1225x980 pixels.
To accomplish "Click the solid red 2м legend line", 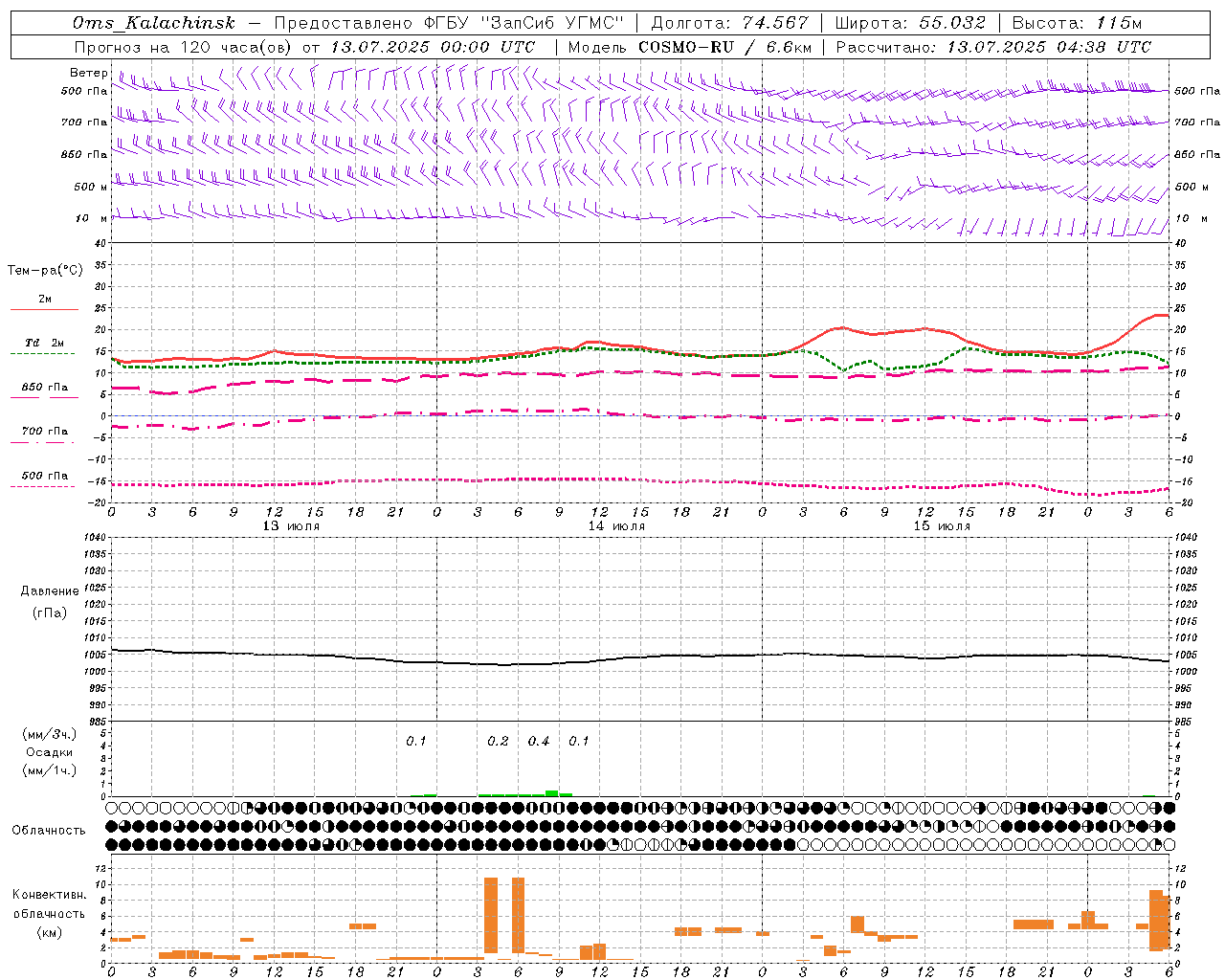I will pos(44,309).
